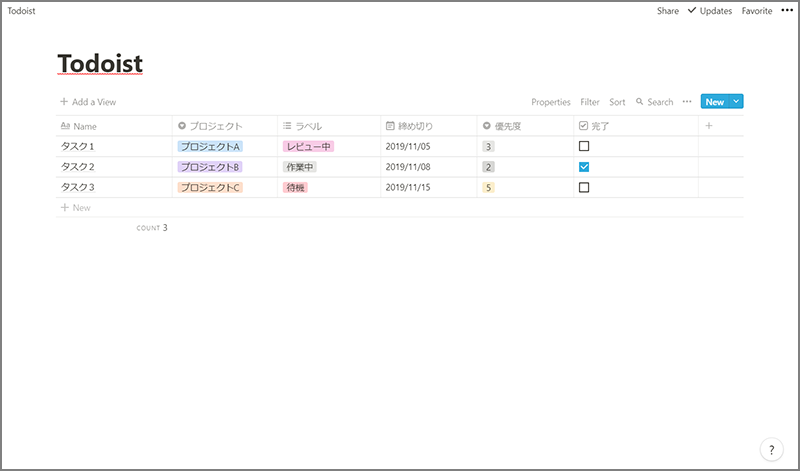Open the タスク1 row name
Image resolution: width=800 pixels, height=471 pixels.
[x=78, y=146]
